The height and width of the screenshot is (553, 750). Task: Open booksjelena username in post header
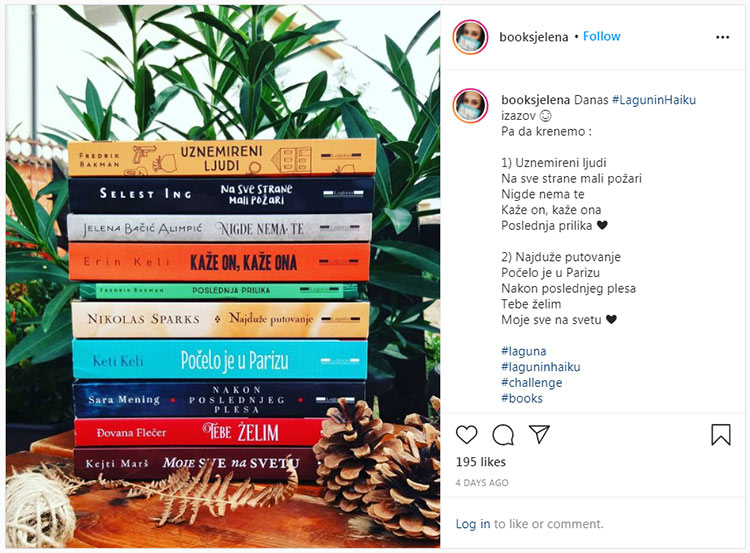pos(533,37)
